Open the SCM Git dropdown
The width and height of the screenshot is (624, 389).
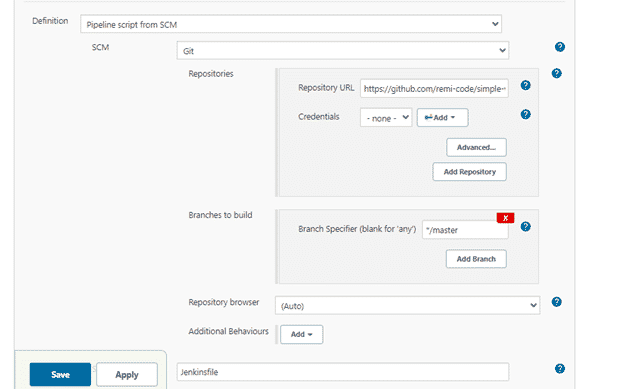343,51
